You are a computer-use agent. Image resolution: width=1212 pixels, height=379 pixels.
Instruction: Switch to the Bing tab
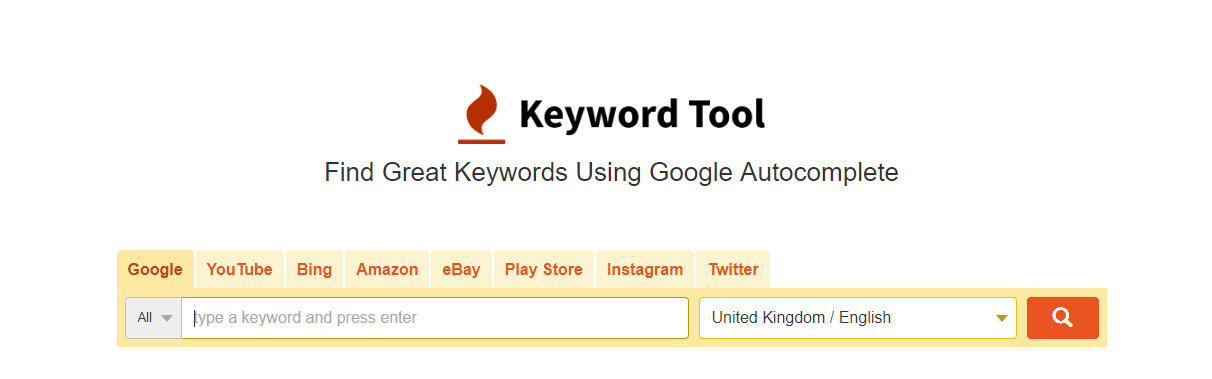click(314, 269)
